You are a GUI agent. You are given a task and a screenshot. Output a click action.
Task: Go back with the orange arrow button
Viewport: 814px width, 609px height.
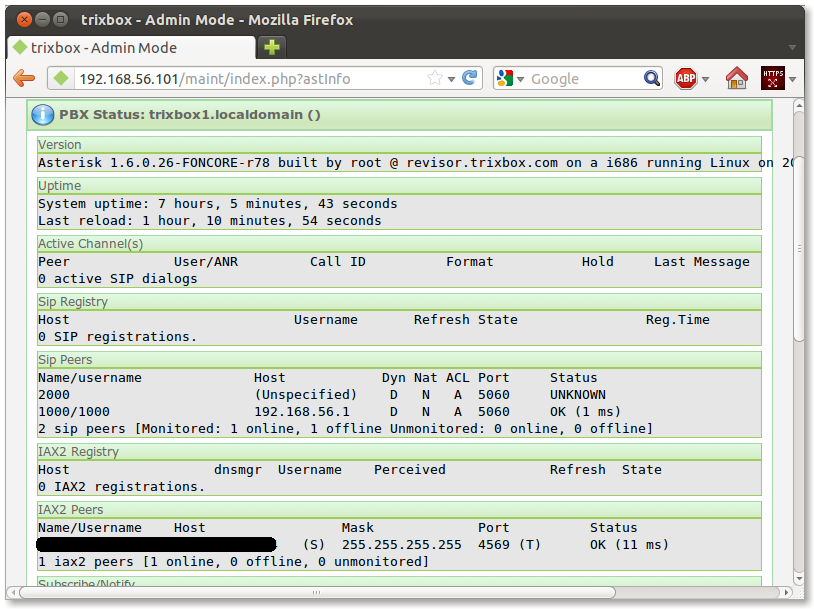pyautogui.click(x=24, y=79)
